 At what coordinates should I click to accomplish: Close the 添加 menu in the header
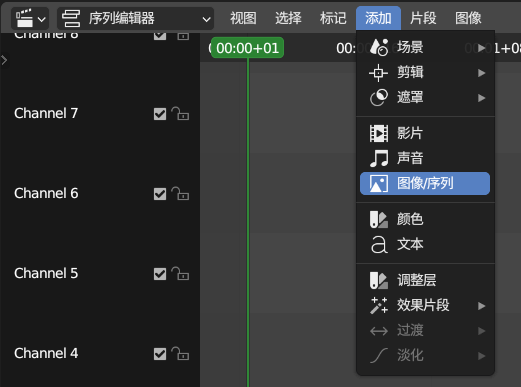pos(378,18)
